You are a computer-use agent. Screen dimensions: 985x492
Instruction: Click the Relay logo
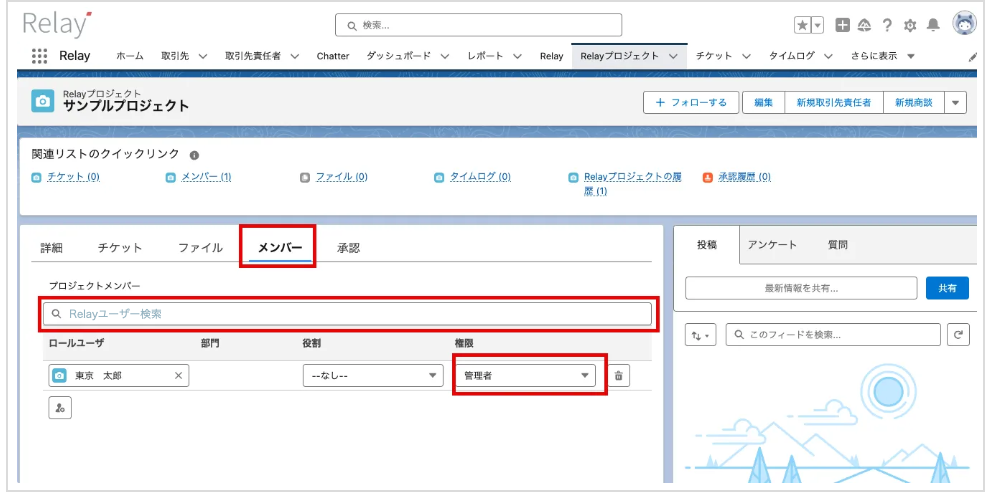57,24
